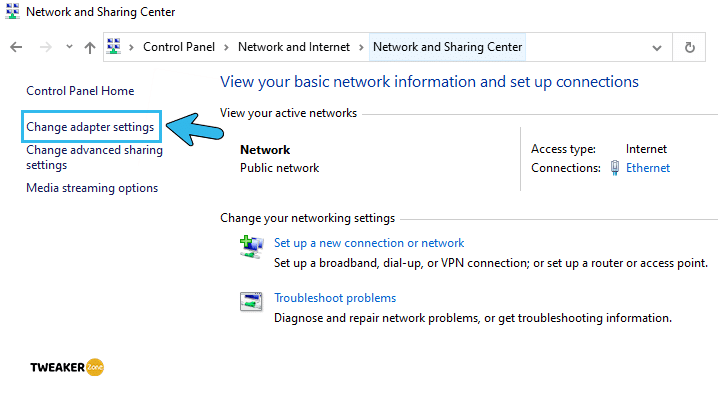
Task: Select the bold Network name text
Action: point(265,150)
